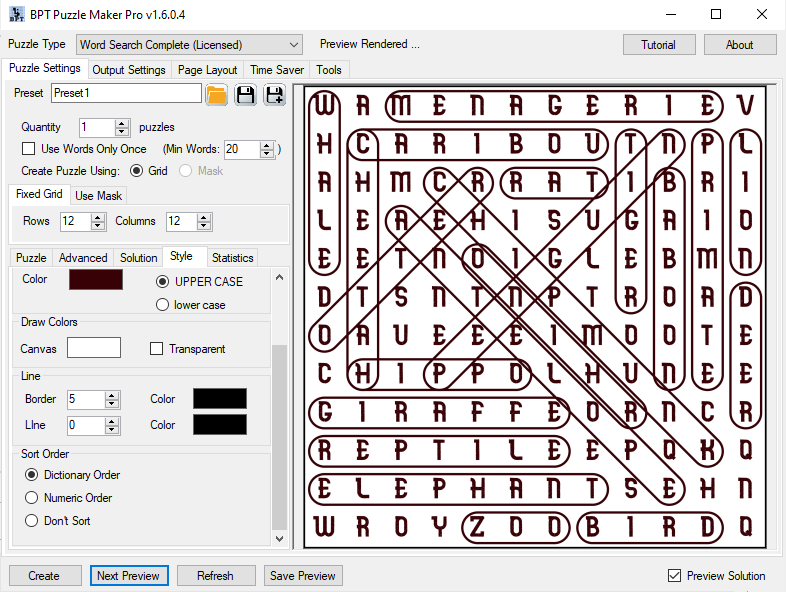Screen dimensions: 786x592
Task: Enable Use Words Only Once checkbox
Action: (x=29, y=149)
